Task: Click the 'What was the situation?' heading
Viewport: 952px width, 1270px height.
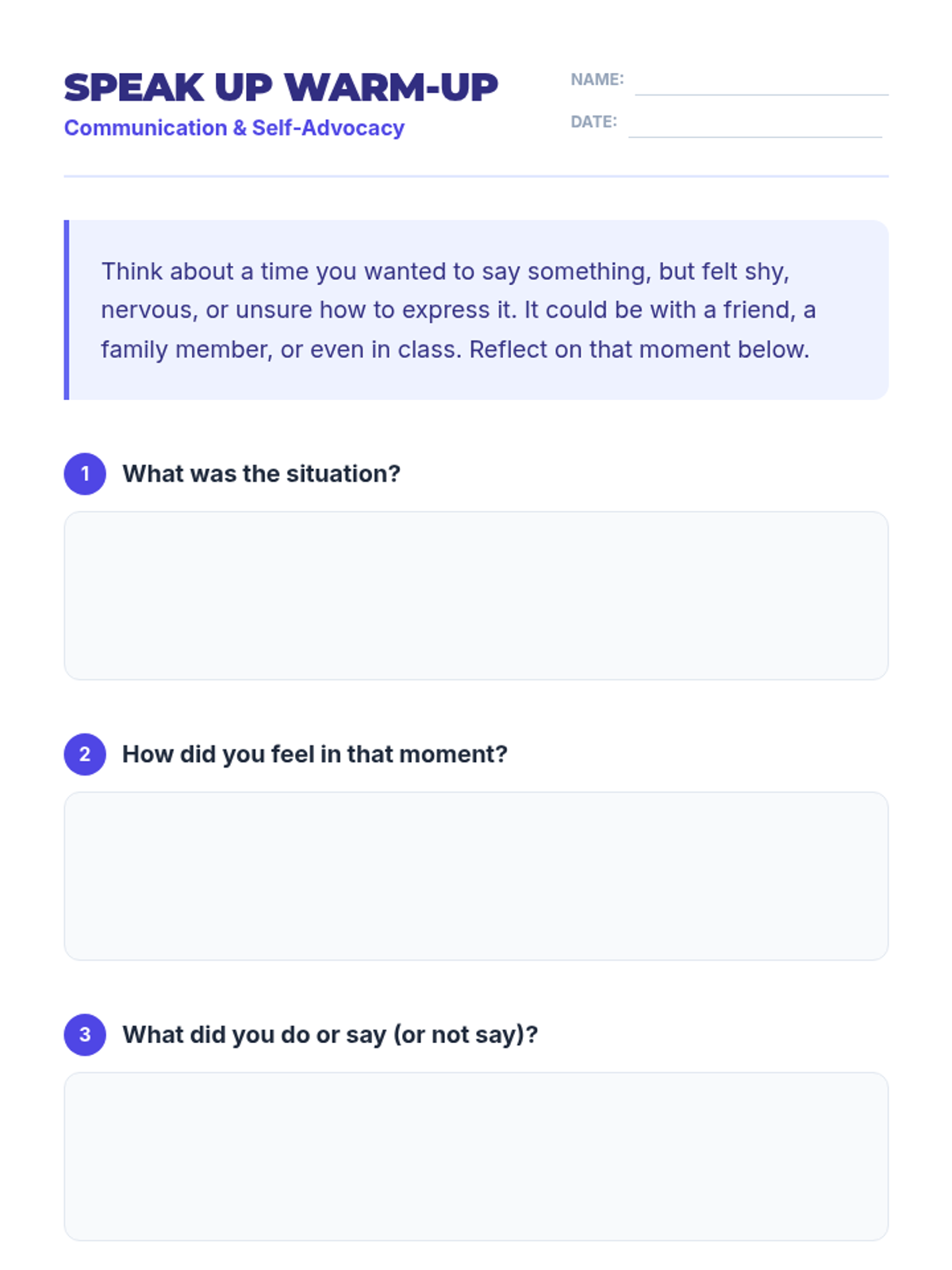Action: (261, 474)
